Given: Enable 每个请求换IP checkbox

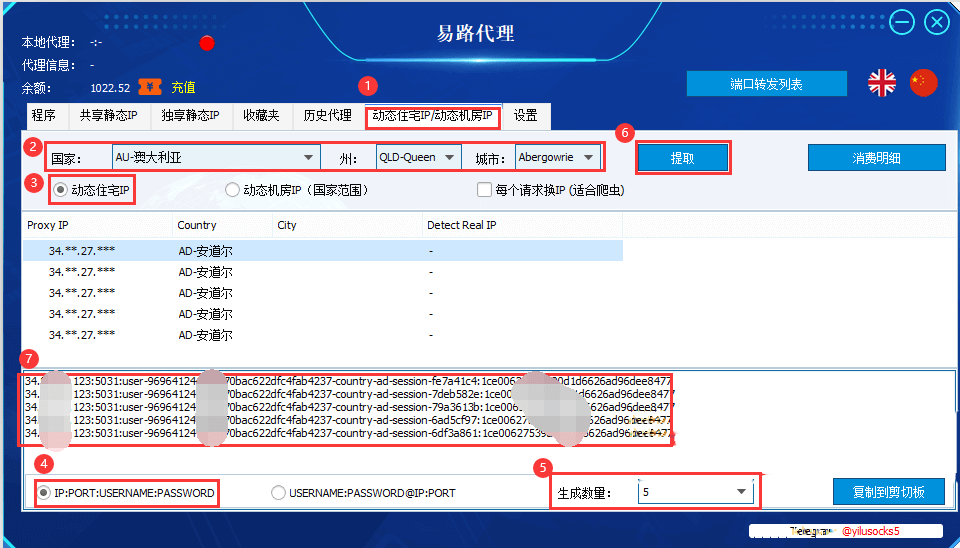Looking at the screenshot, I should (484, 190).
